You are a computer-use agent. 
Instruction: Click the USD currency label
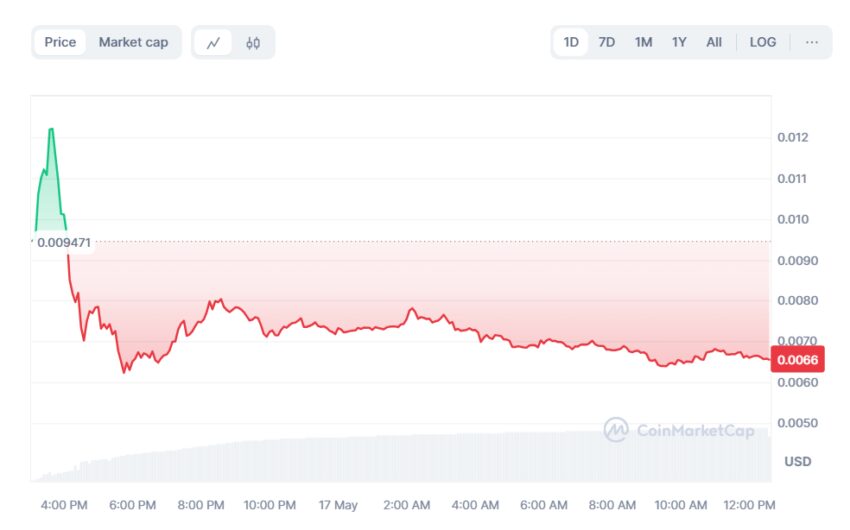coord(797,461)
